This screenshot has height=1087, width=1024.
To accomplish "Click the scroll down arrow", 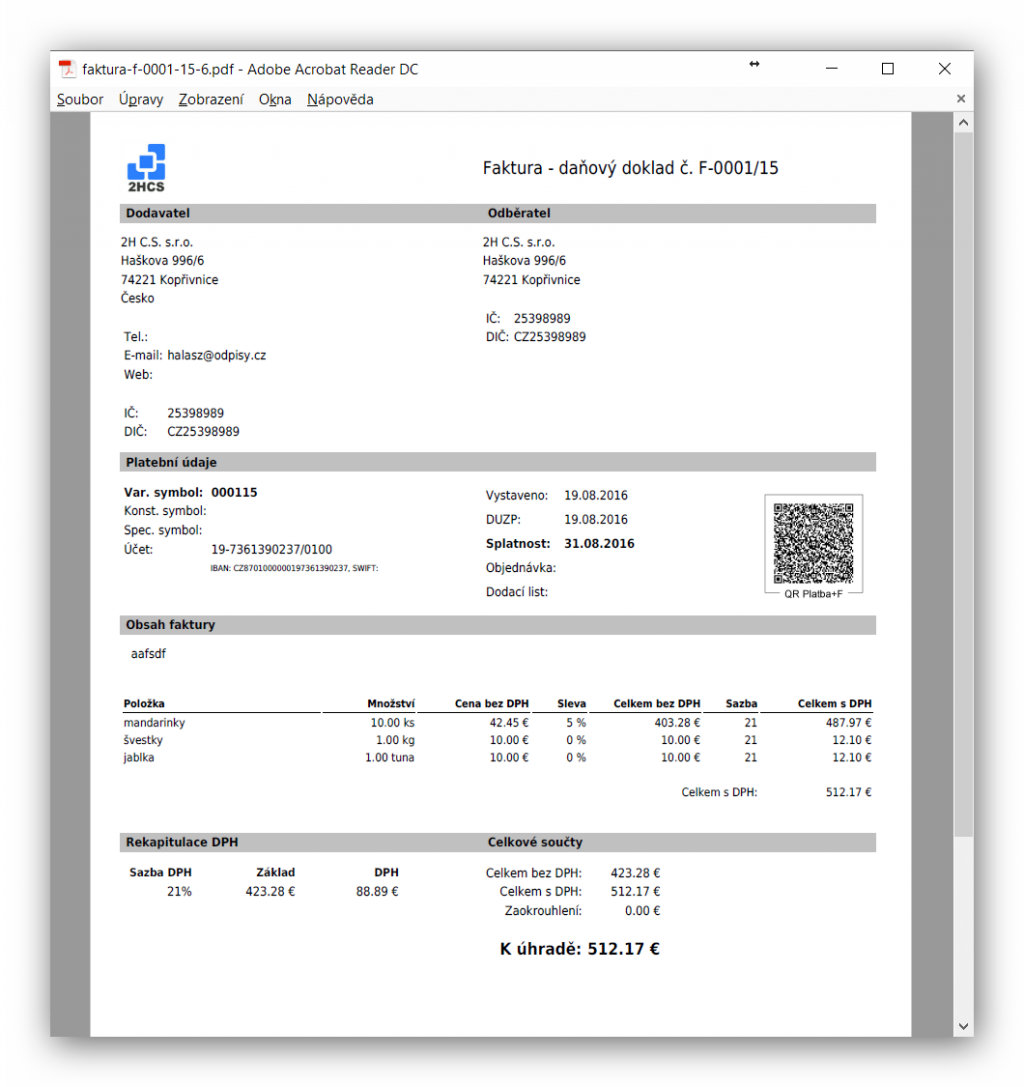I will tap(963, 1025).
